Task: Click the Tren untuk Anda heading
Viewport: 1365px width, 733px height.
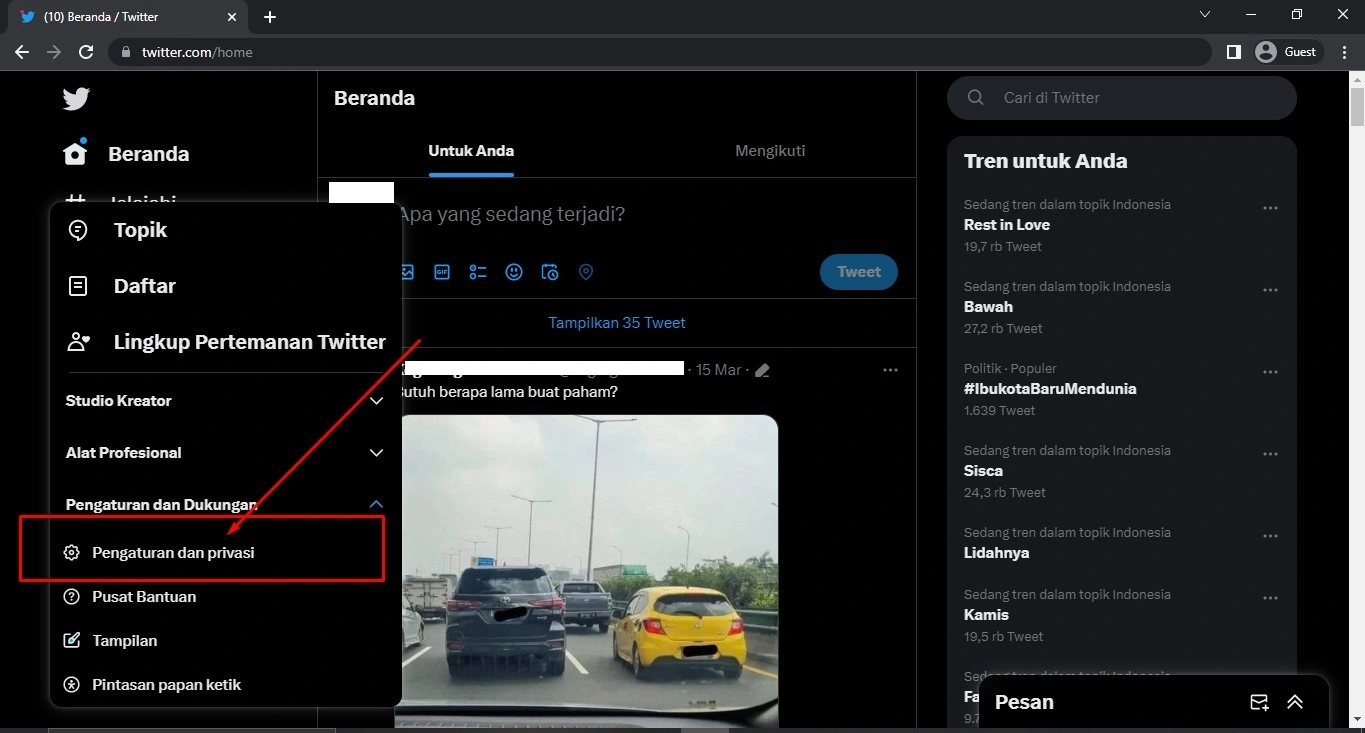Action: point(1045,161)
